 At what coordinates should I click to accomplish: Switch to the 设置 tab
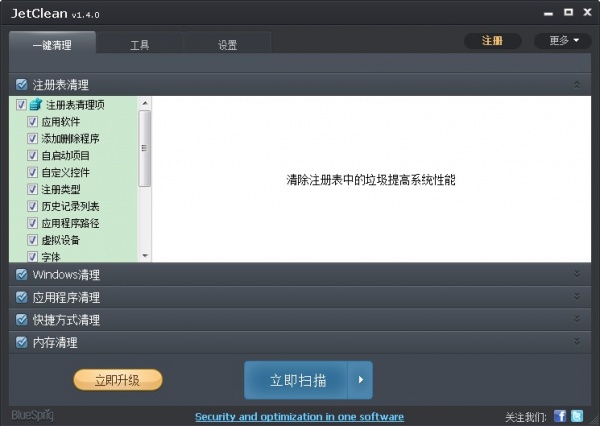(x=228, y=45)
